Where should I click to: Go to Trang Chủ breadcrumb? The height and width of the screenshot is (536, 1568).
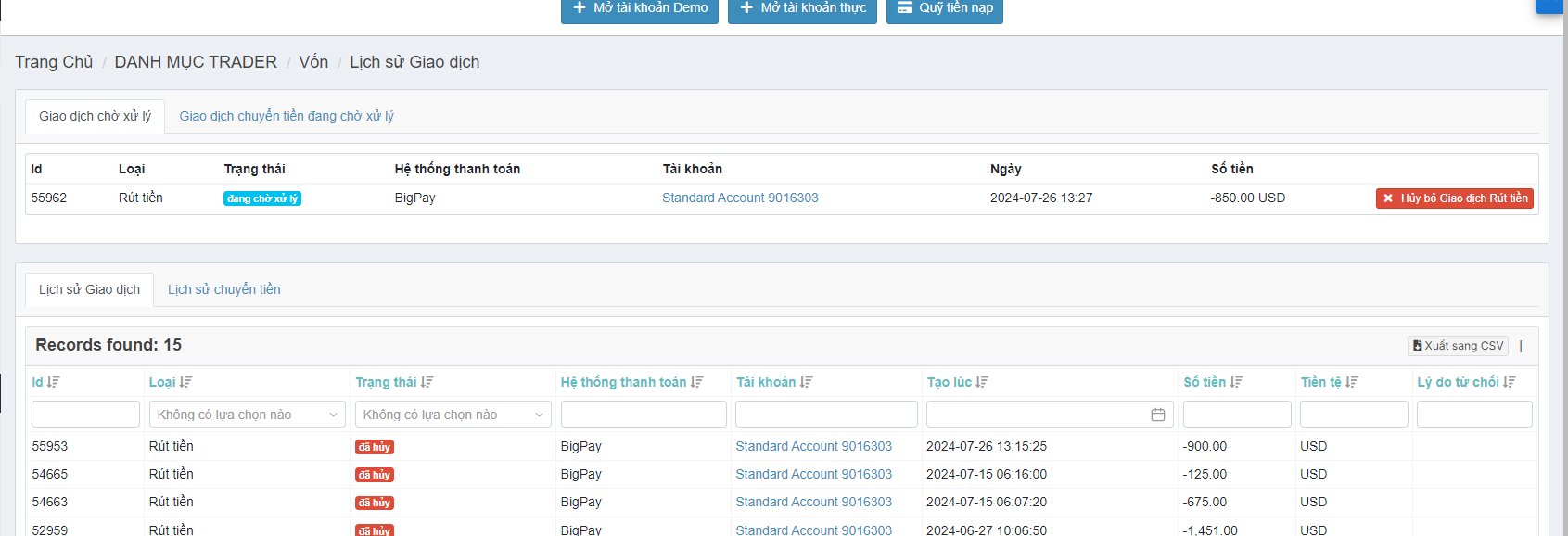click(x=54, y=62)
